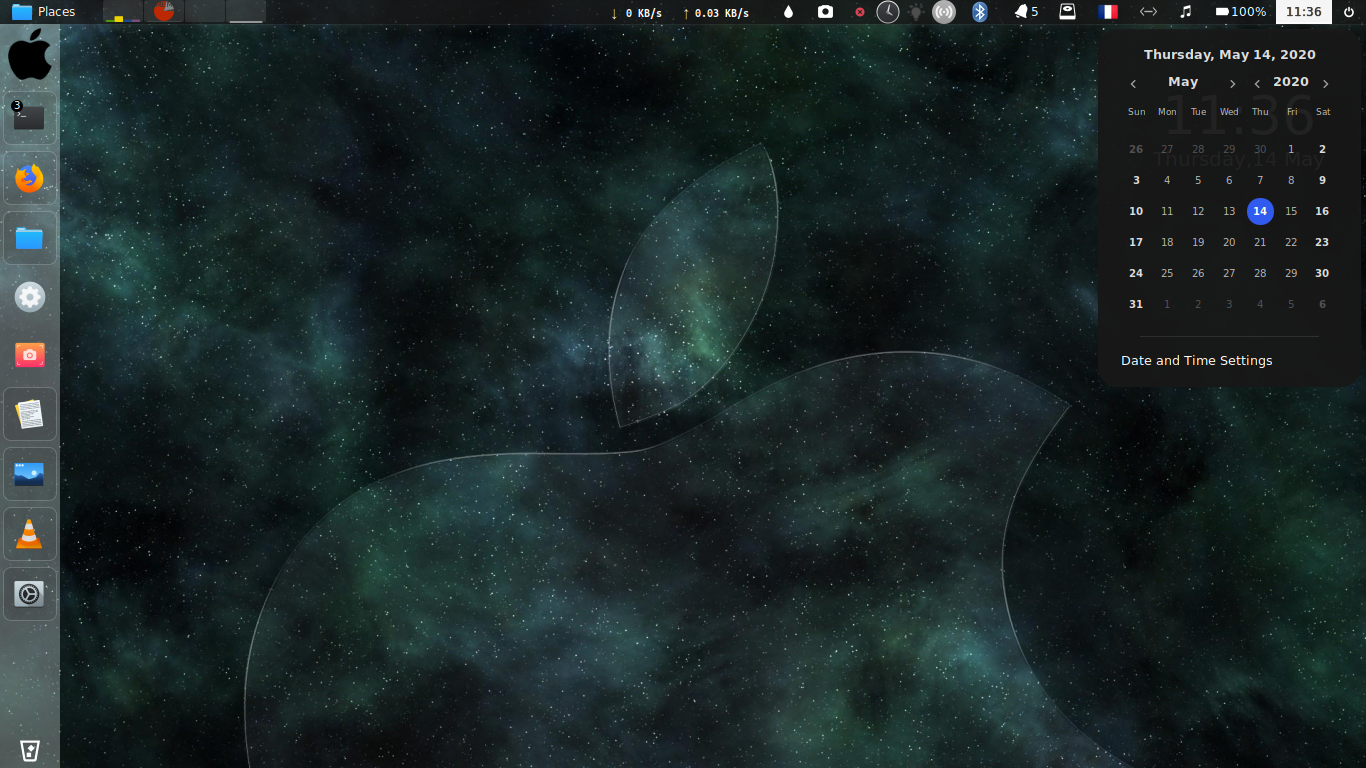Click the CPU usage graph widget

123,12
